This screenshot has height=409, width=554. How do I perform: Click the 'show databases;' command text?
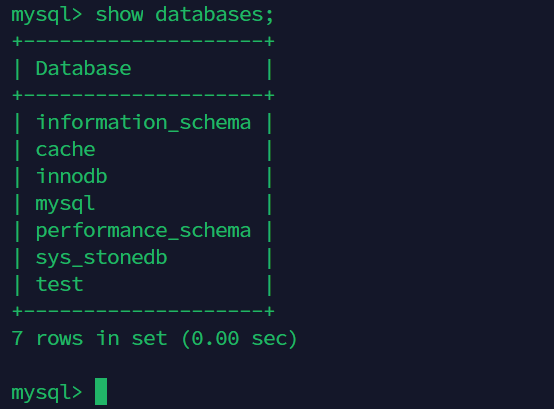tap(184, 15)
